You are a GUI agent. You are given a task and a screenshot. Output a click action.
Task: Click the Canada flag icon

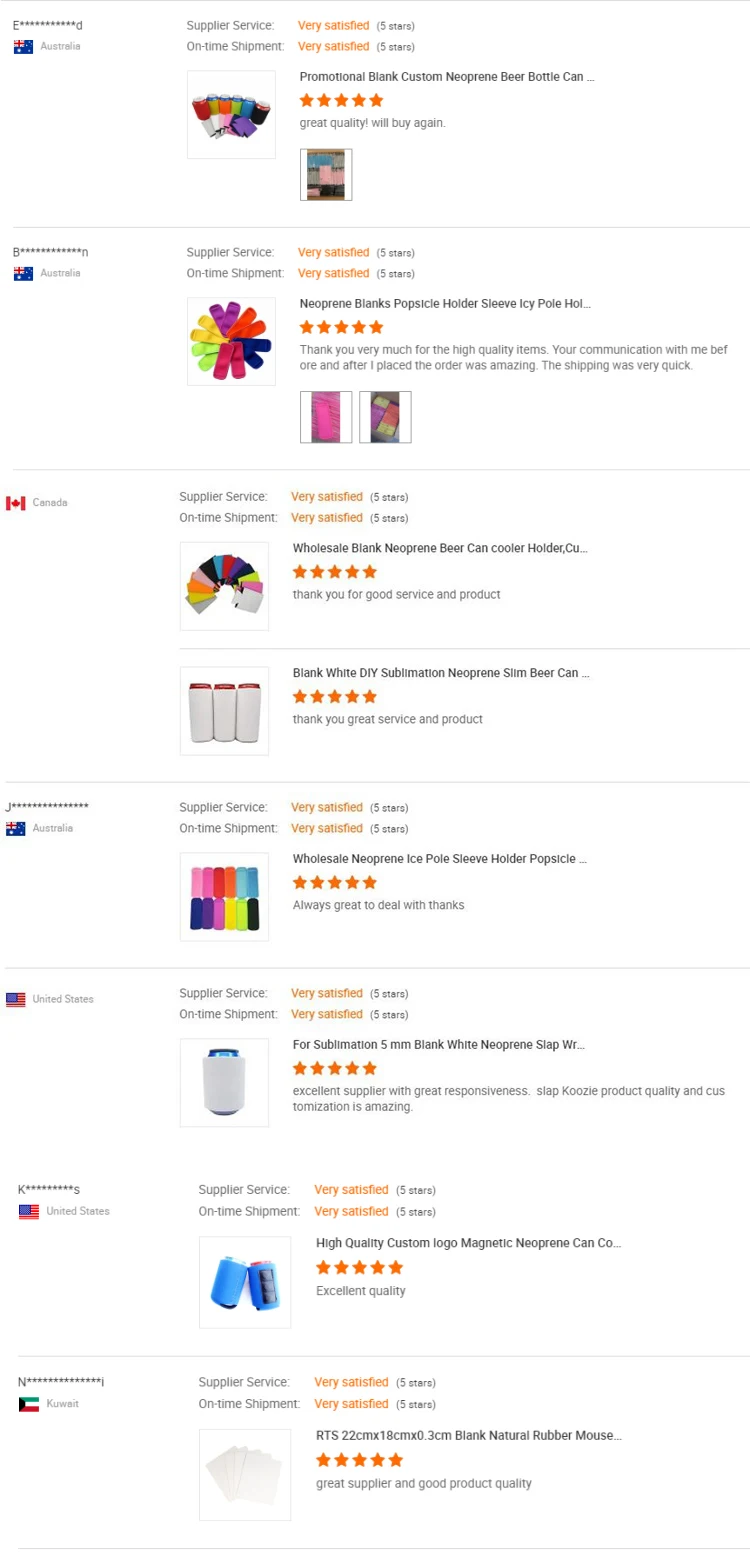coord(16,503)
